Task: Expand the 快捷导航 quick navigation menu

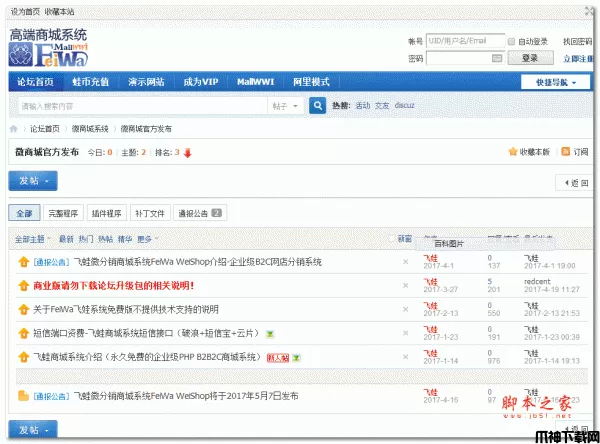Action: tap(562, 82)
